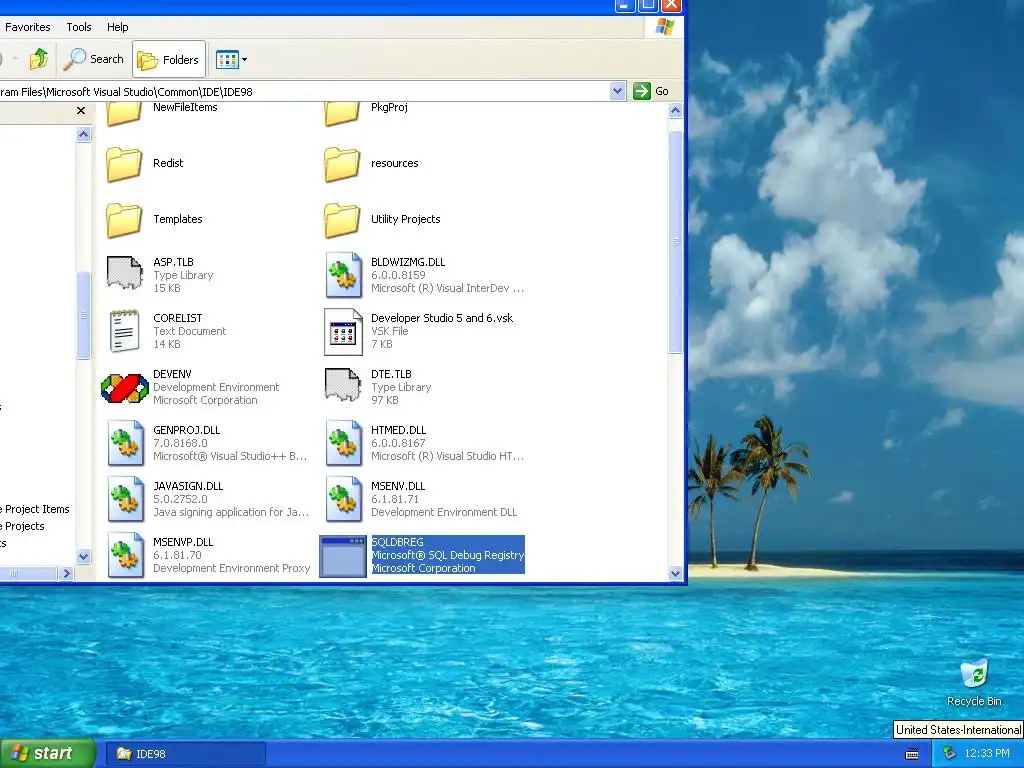Select the resources folder icon
The image size is (1024, 768).
[x=342, y=163]
